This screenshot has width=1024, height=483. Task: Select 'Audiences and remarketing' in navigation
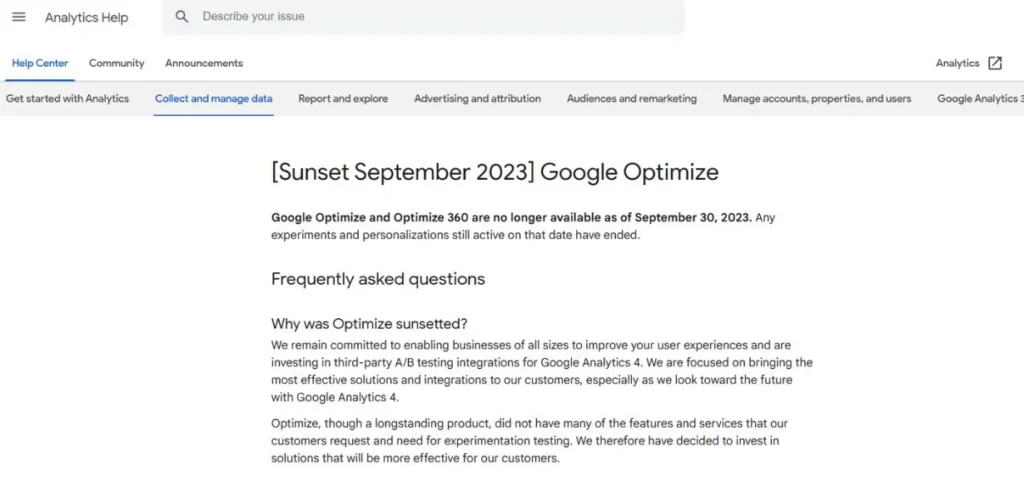tap(631, 99)
